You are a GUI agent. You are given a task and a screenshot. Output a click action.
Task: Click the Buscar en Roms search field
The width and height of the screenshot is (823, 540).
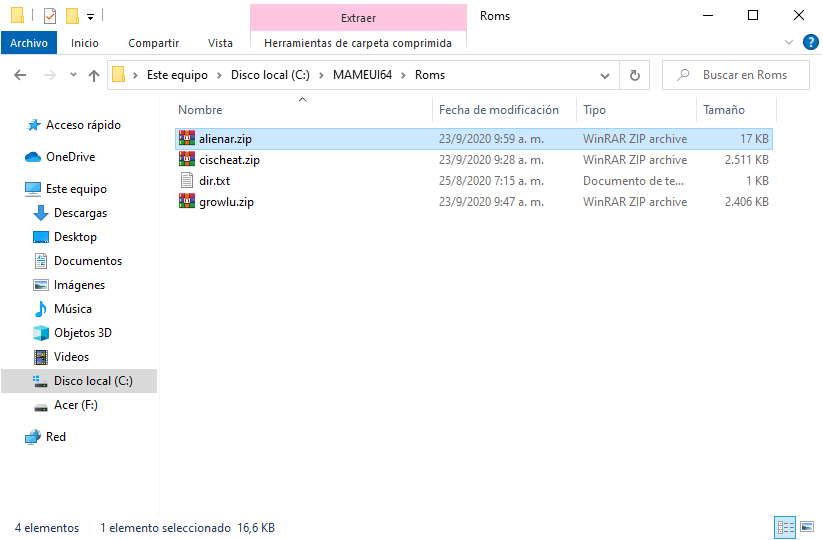(x=736, y=75)
